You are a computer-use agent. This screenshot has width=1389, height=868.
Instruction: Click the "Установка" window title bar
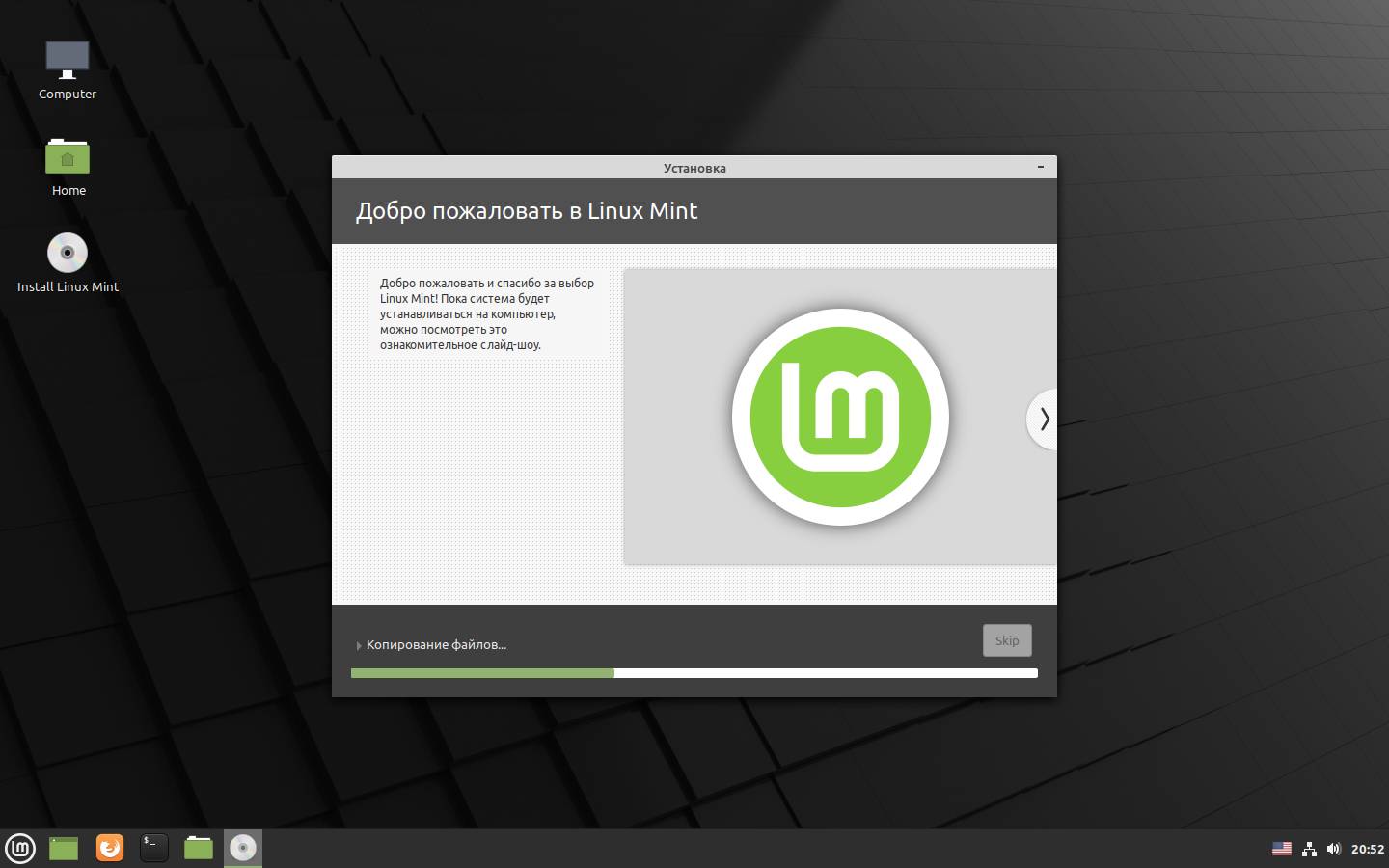[694, 167]
